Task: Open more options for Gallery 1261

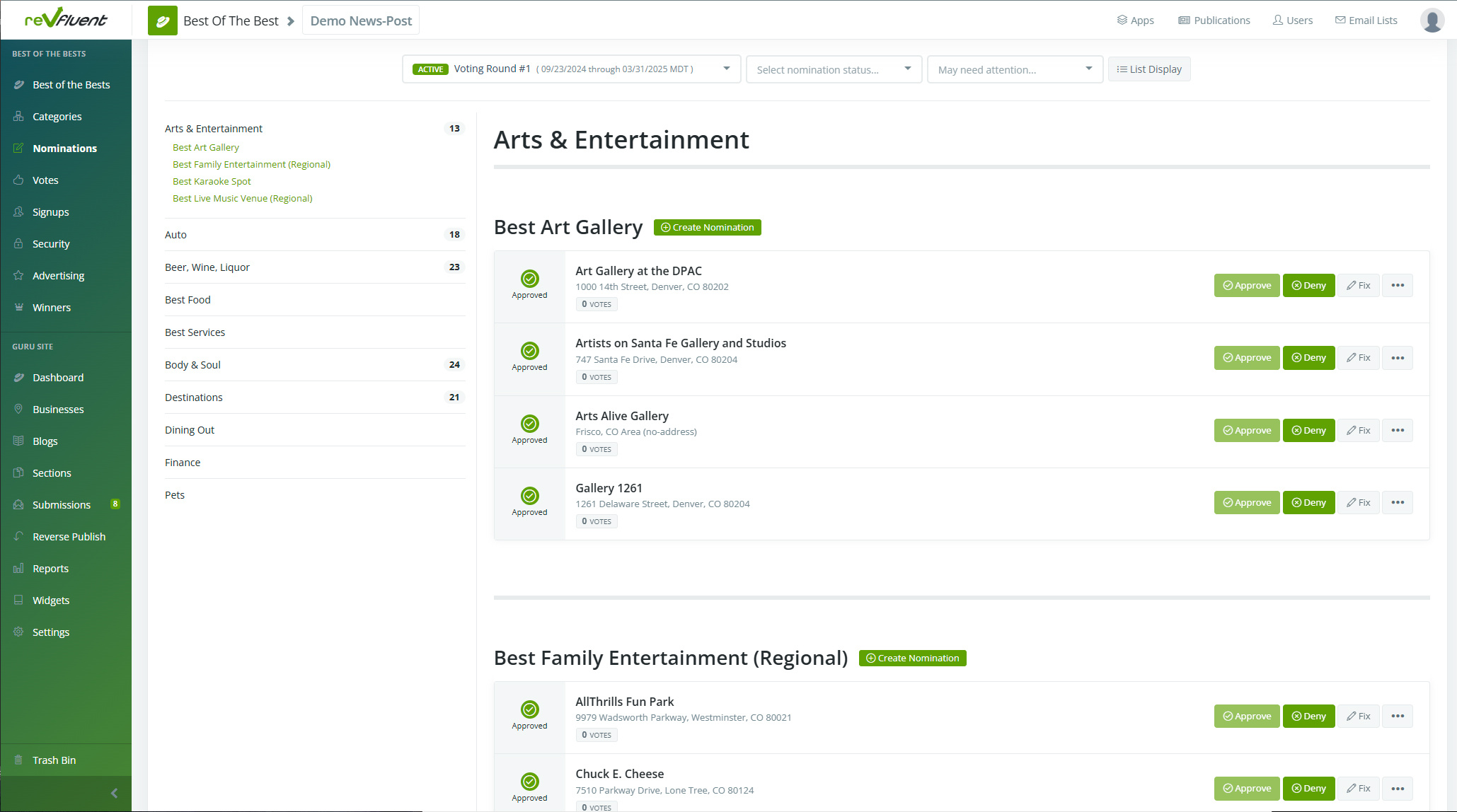Action: tap(1397, 503)
